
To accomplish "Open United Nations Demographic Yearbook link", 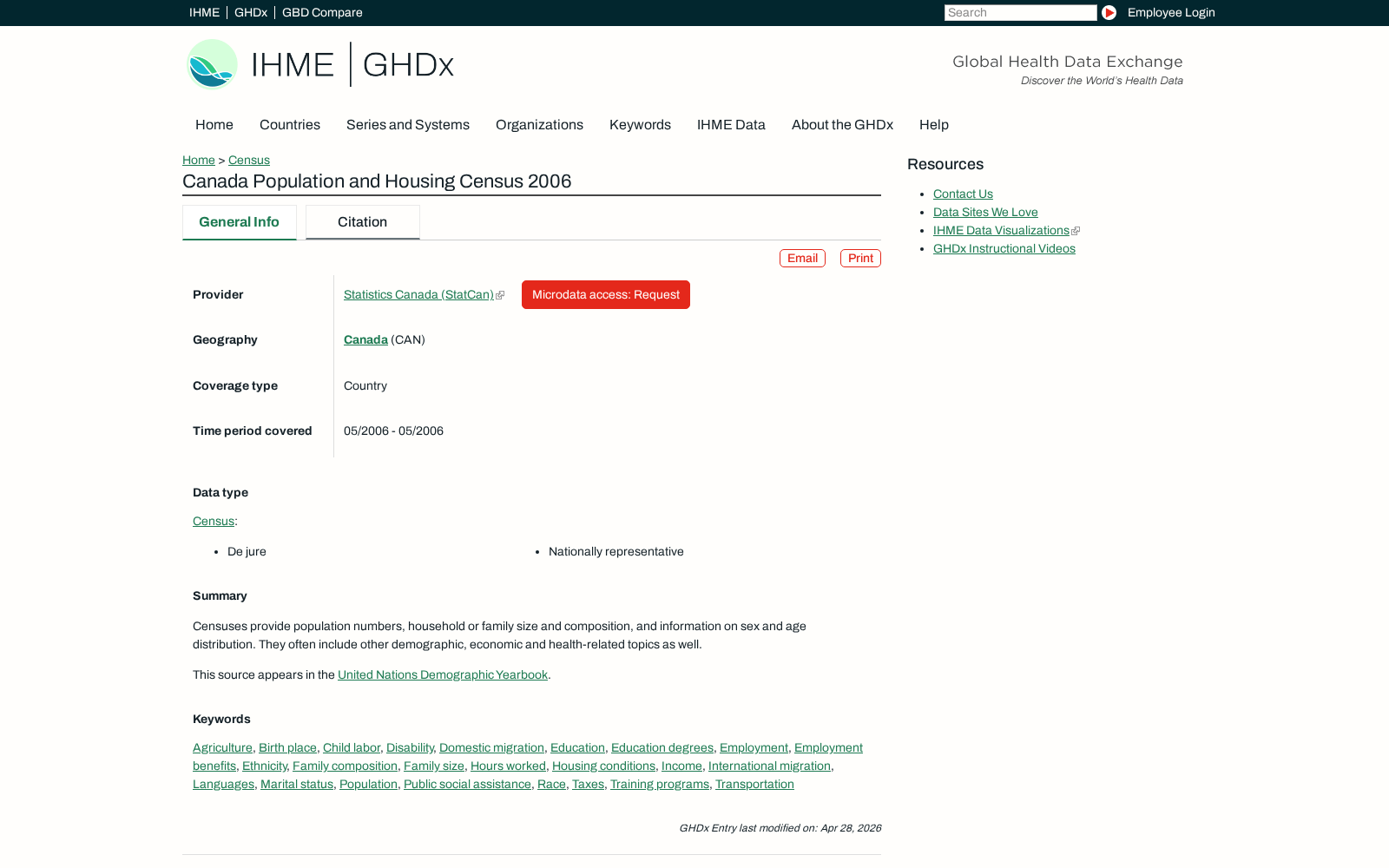I will [x=443, y=674].
